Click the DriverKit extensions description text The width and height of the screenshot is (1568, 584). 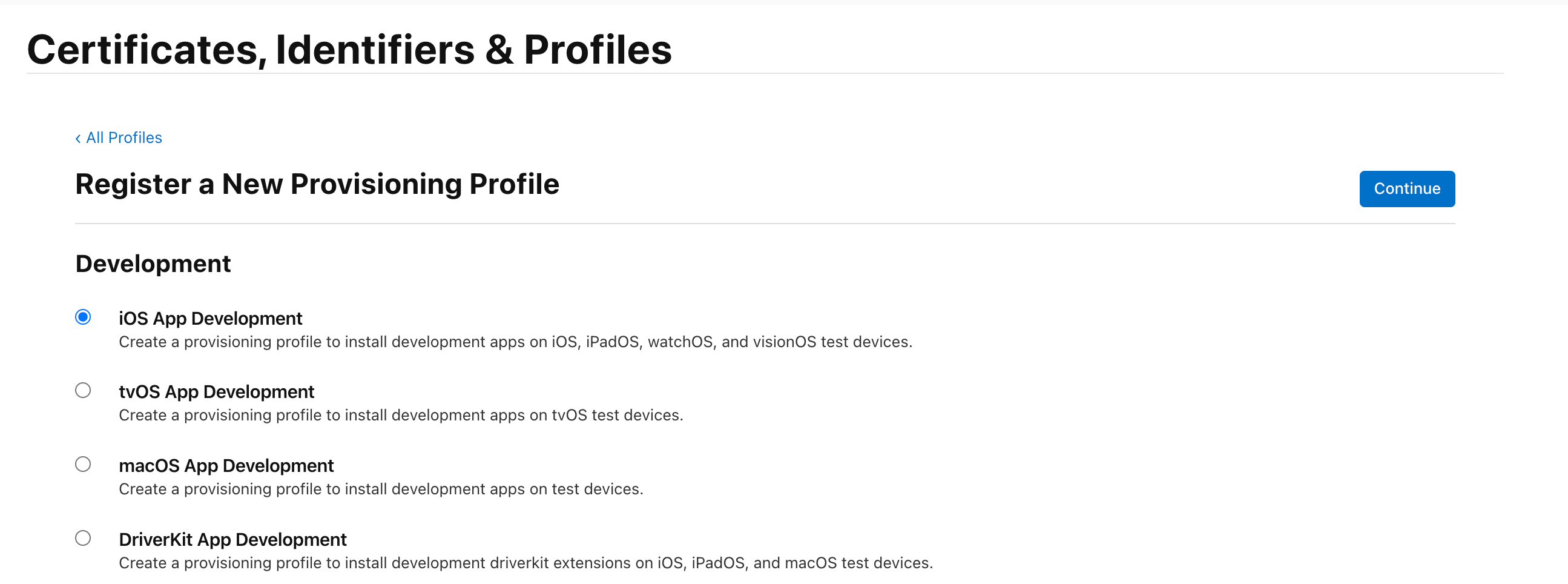[x=525, y=563]
